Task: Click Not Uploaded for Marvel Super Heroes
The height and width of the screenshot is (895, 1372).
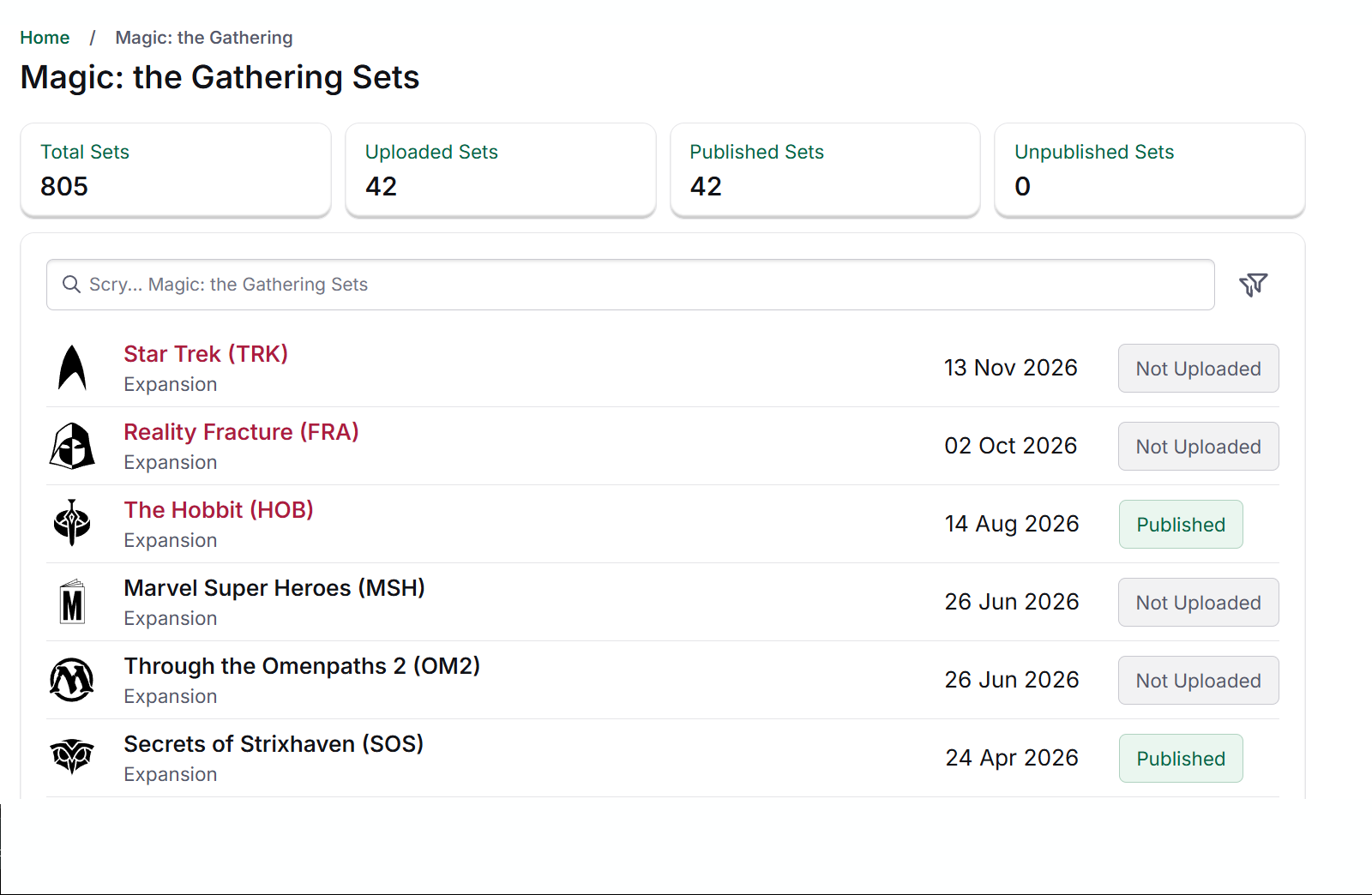Action: (1198, 603)
